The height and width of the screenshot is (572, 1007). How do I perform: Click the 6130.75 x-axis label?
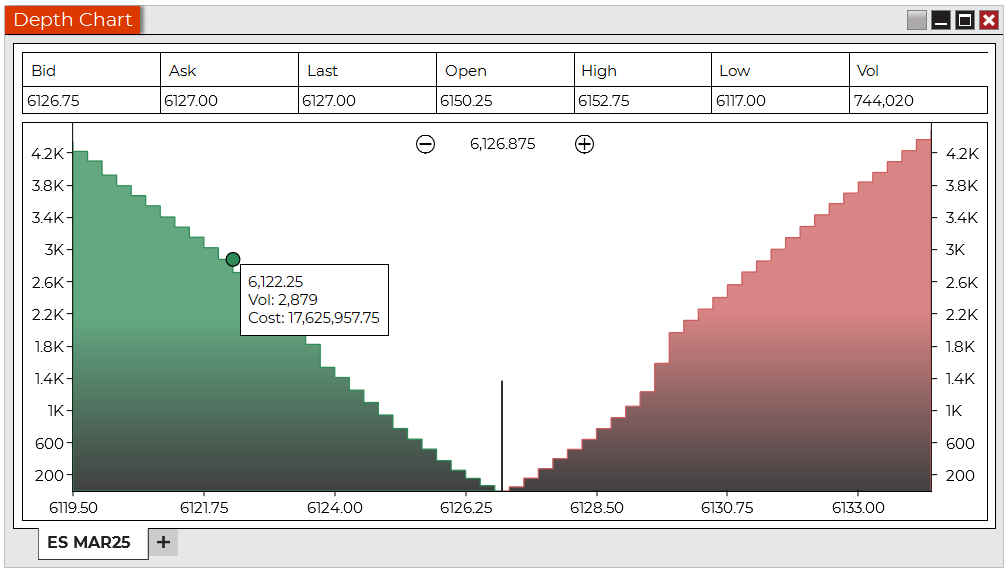click(727, 508)
